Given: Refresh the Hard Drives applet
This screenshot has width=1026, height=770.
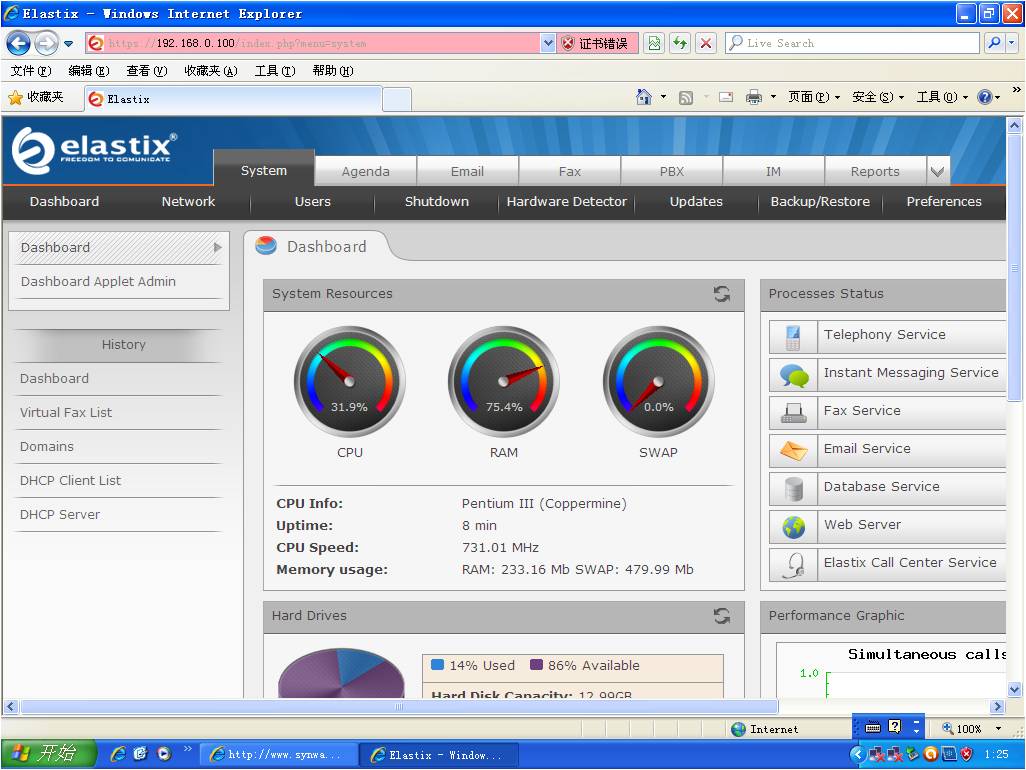Looking at the screenshot, I should (x=722, y=616).
